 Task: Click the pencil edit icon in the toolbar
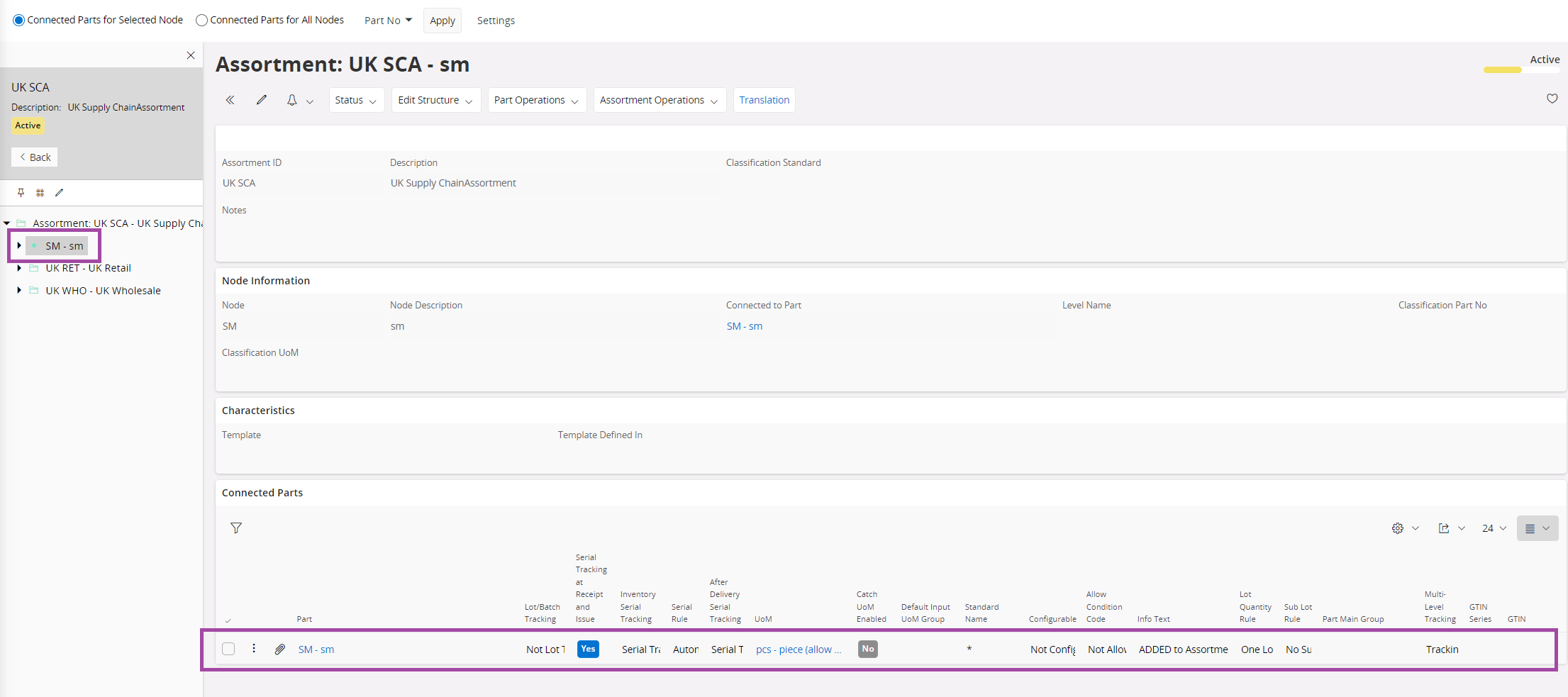tap(262, 100)
